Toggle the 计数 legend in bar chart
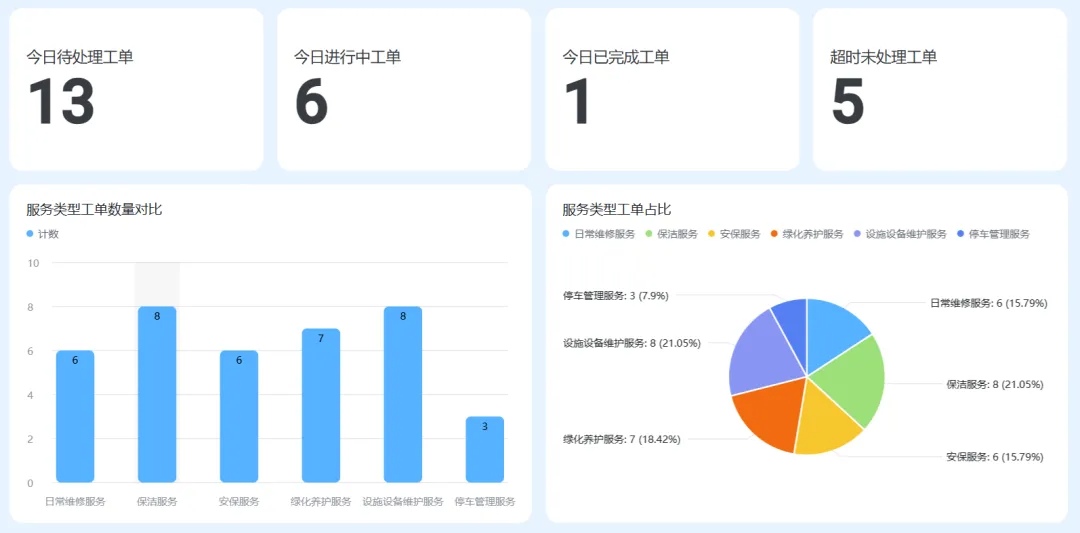This screenshot has height=533, width=1080. 43,234
